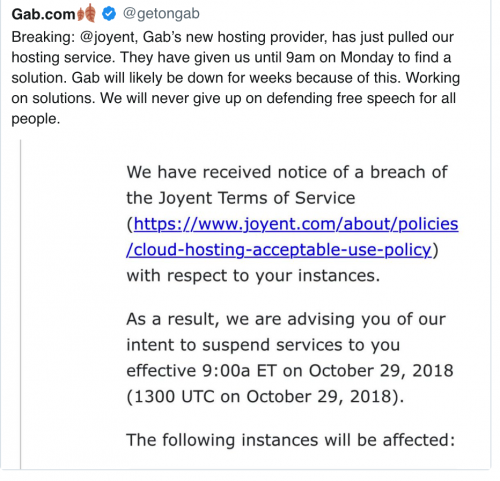The width and height of the screenshot is (500, 481).
Task: Click the 'Breaking:' tweet text
Action: (235, 78)
